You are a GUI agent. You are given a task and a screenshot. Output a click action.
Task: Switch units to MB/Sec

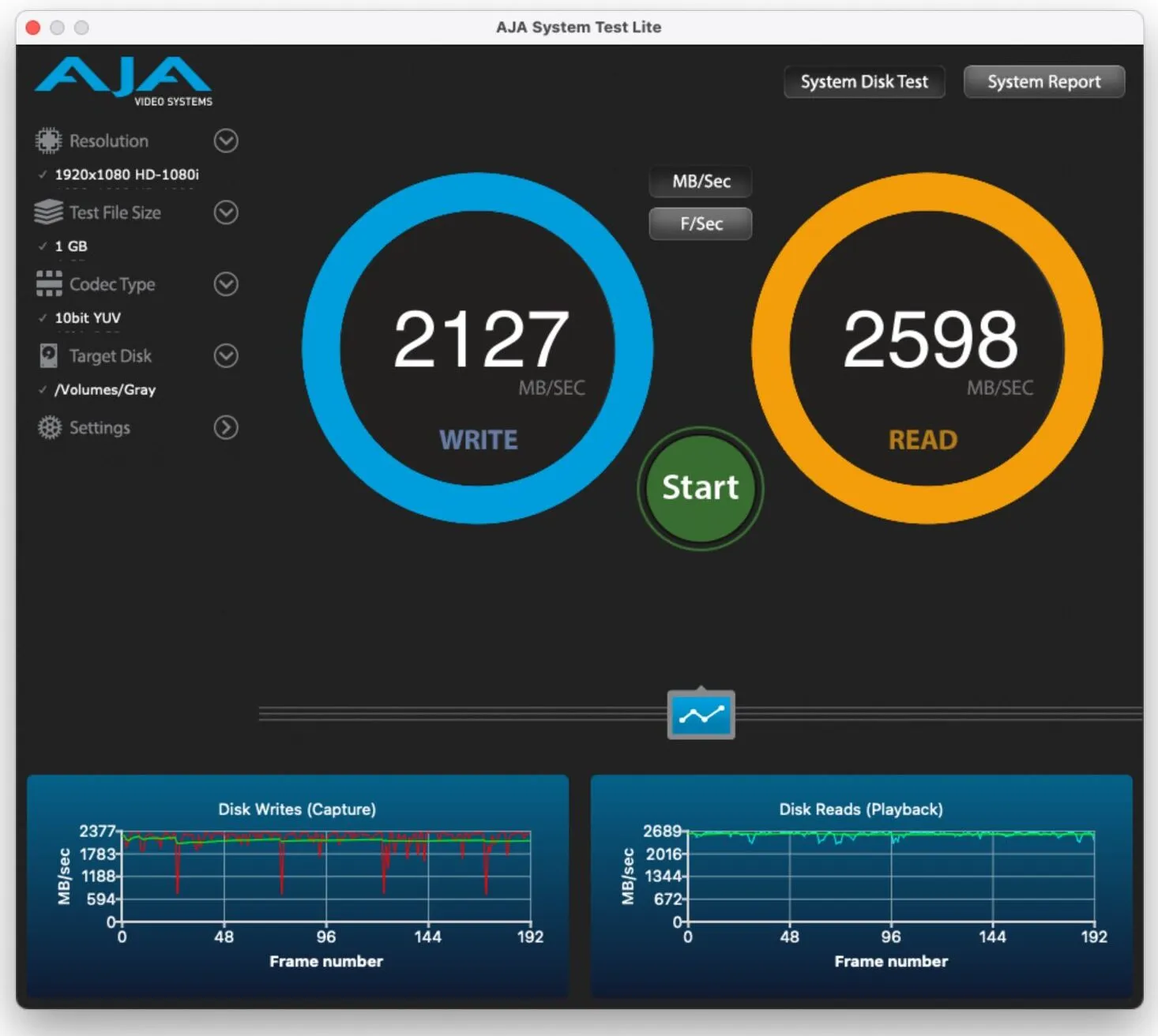[701, 182]
